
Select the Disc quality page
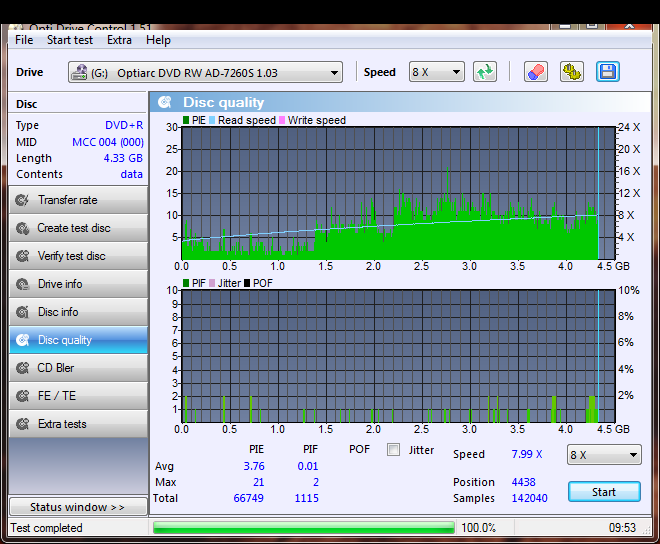click(78, 340)
